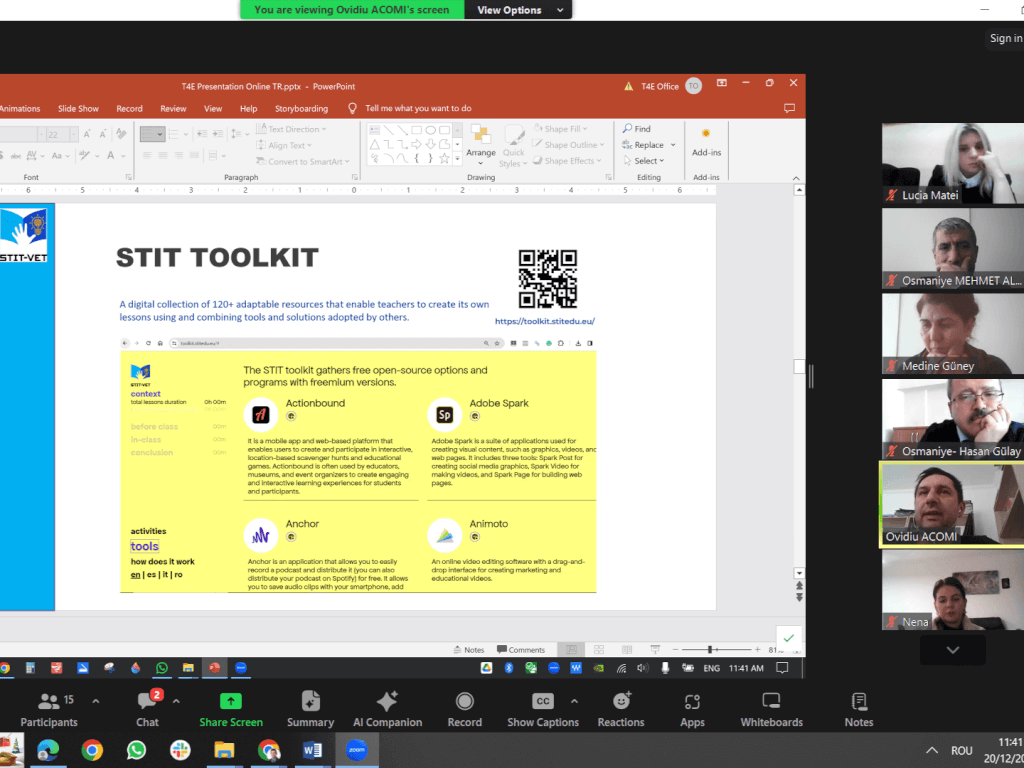The image size is (1024, 768).
Task: Open the Zoom Chat panel
Action: (148, 710)
